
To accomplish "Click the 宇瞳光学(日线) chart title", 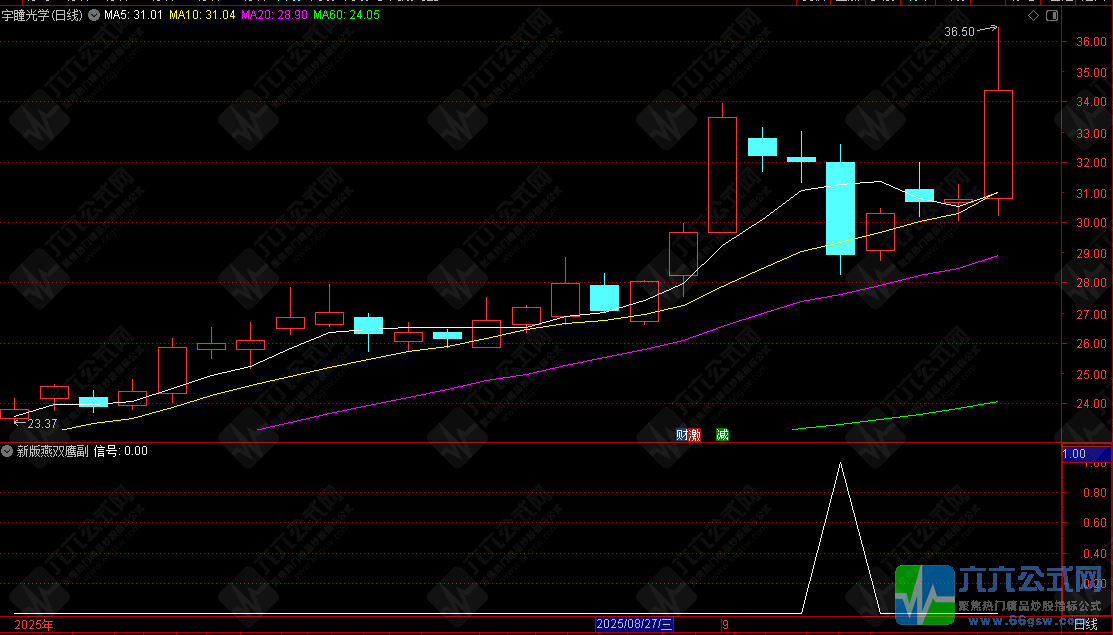I will pos(42,15).
